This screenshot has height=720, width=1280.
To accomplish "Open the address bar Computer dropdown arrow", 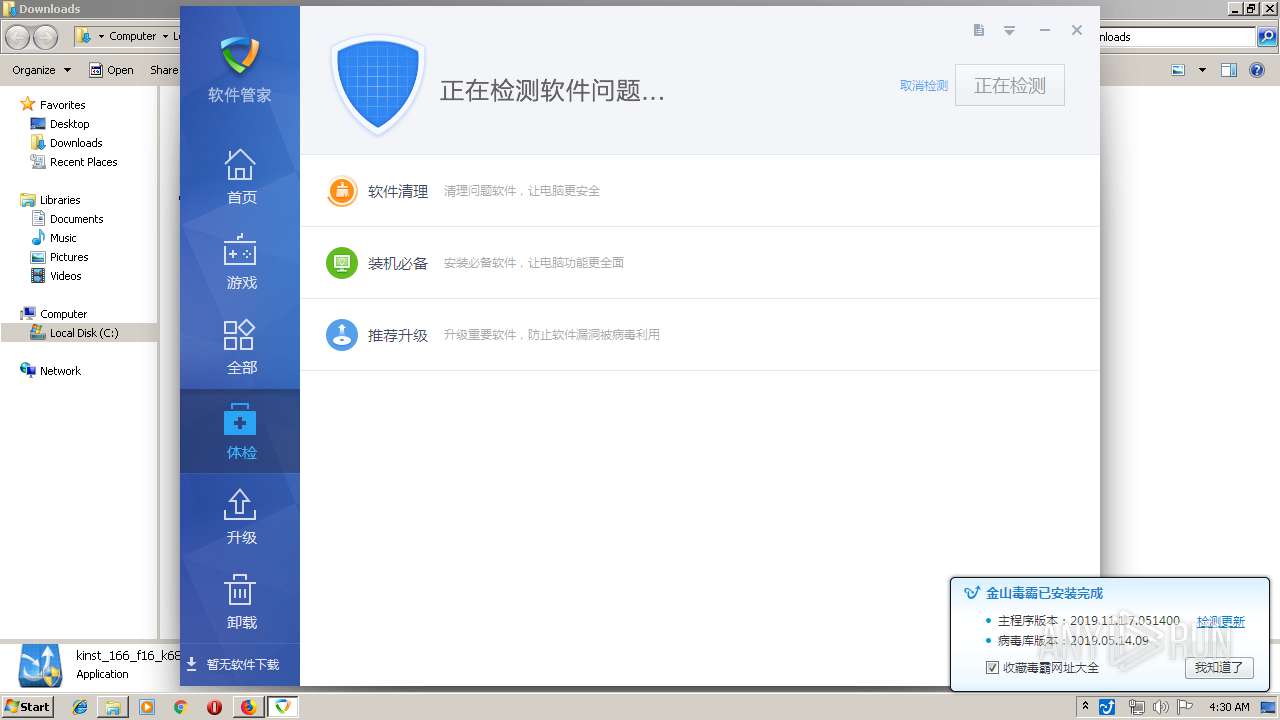I will pyautogui.click(x=164, y=37).
